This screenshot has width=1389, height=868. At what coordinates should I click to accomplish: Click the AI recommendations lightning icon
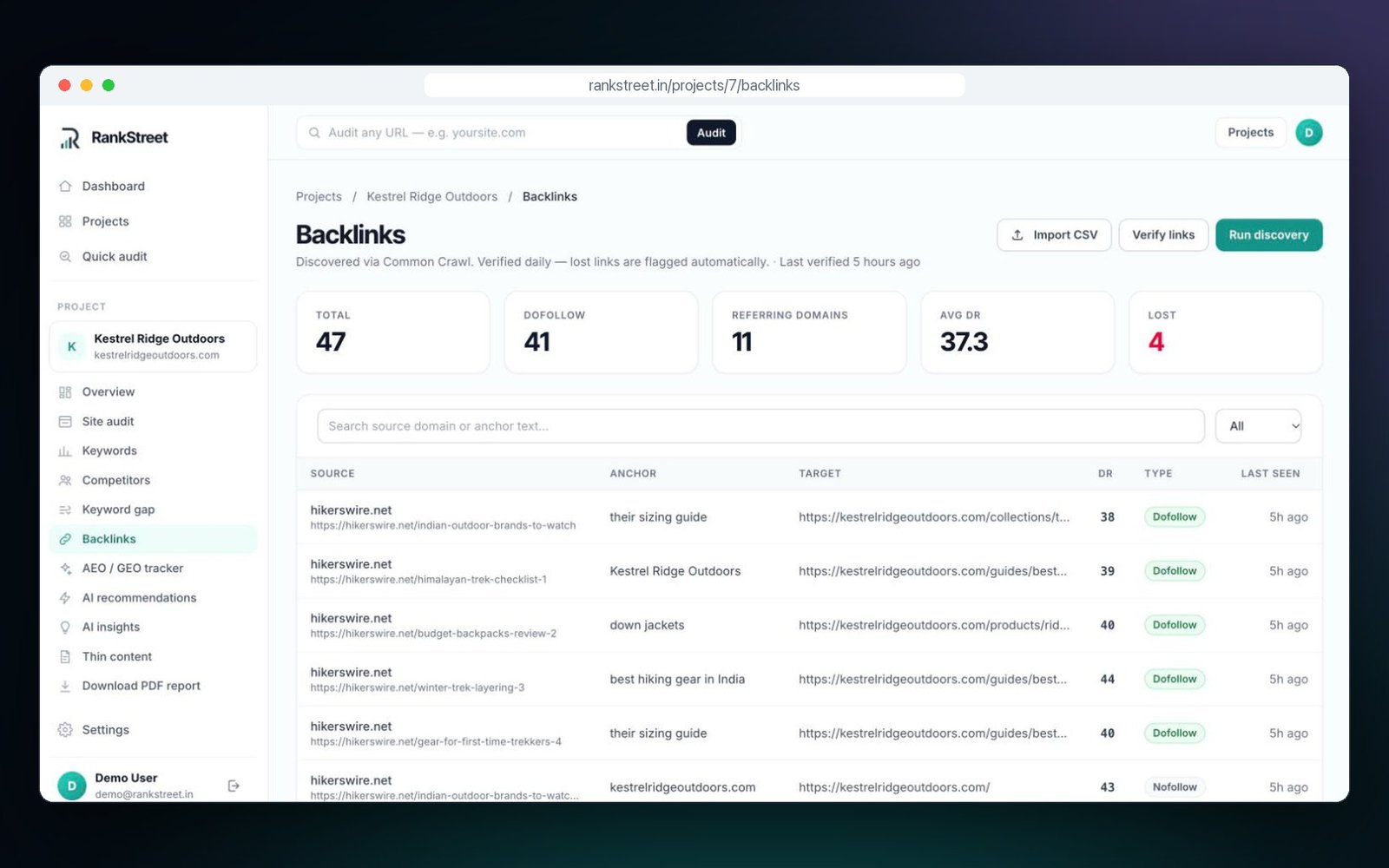pos(65,598)
